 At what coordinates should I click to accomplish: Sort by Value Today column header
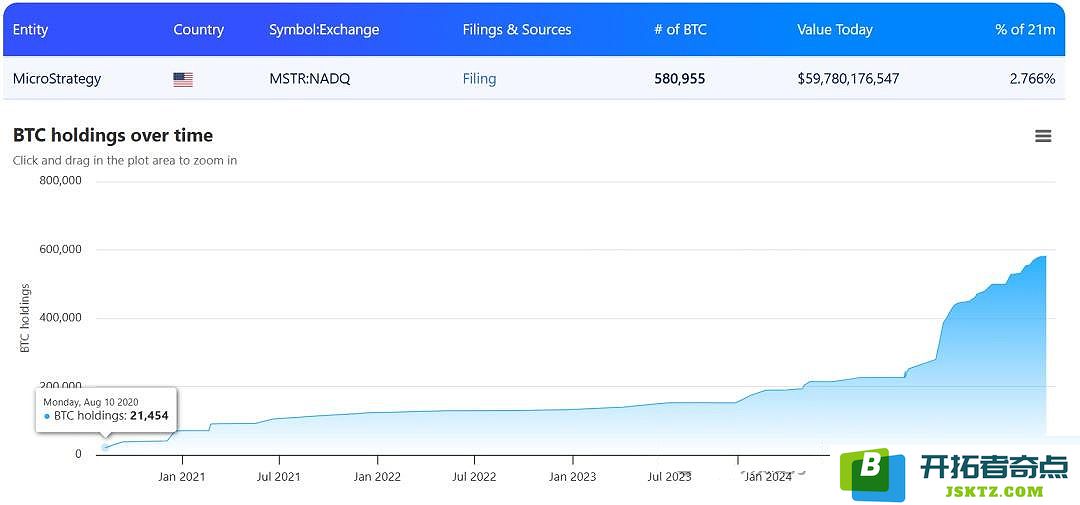(835, 30)
